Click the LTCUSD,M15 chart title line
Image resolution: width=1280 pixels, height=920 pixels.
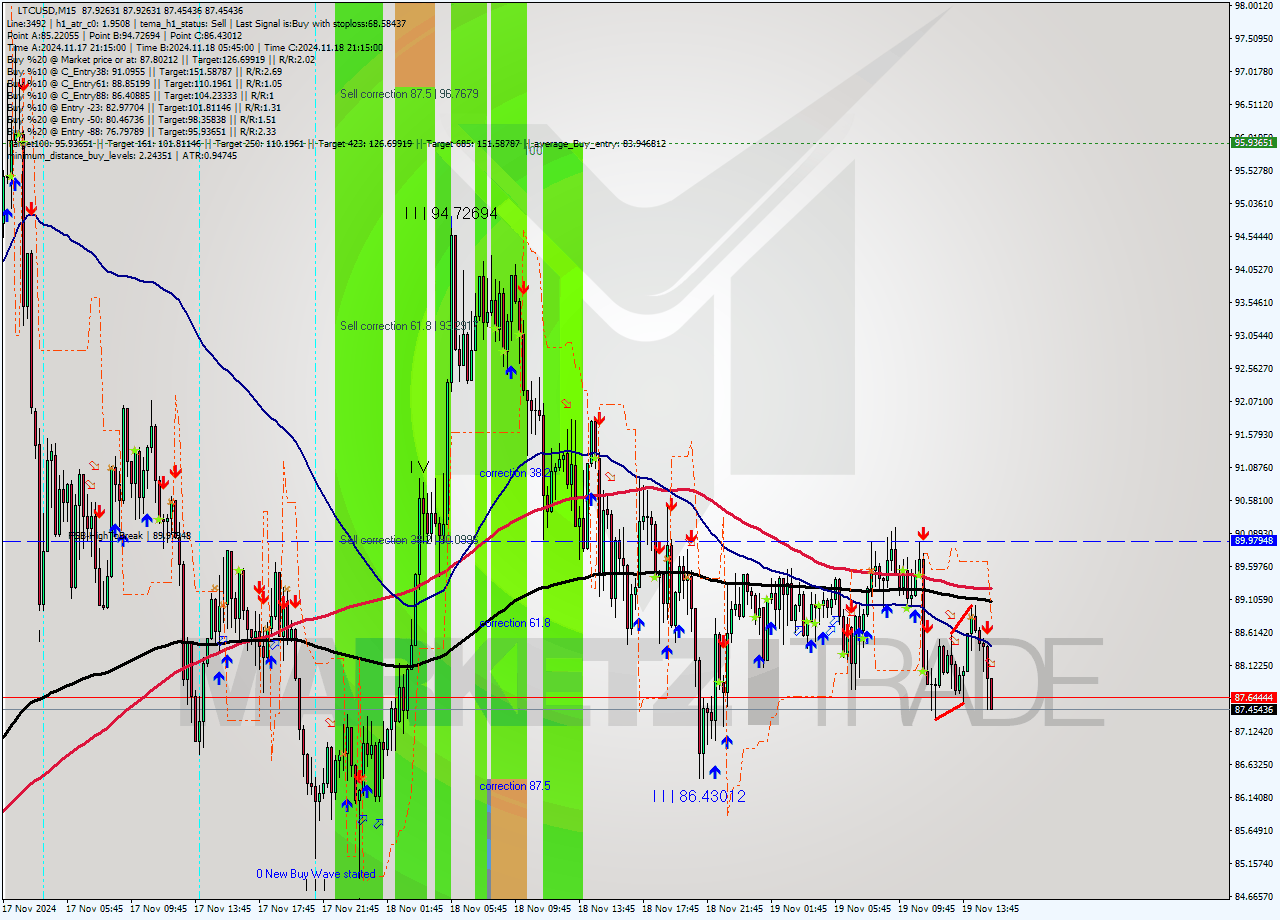pyautogui.click(x=130, y=10)
